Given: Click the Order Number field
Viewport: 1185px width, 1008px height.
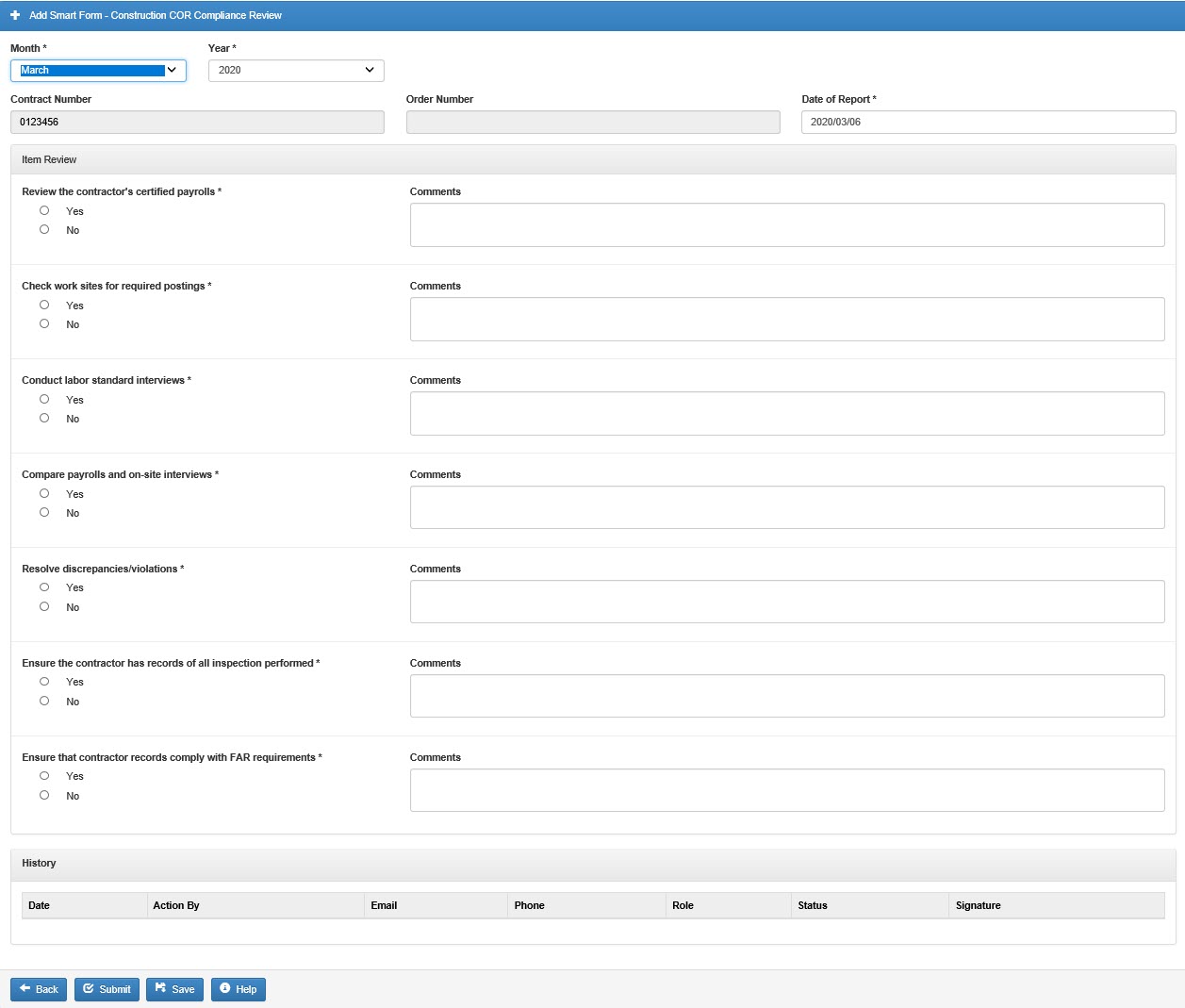Looking at the screenshot, I should point(593,123).
